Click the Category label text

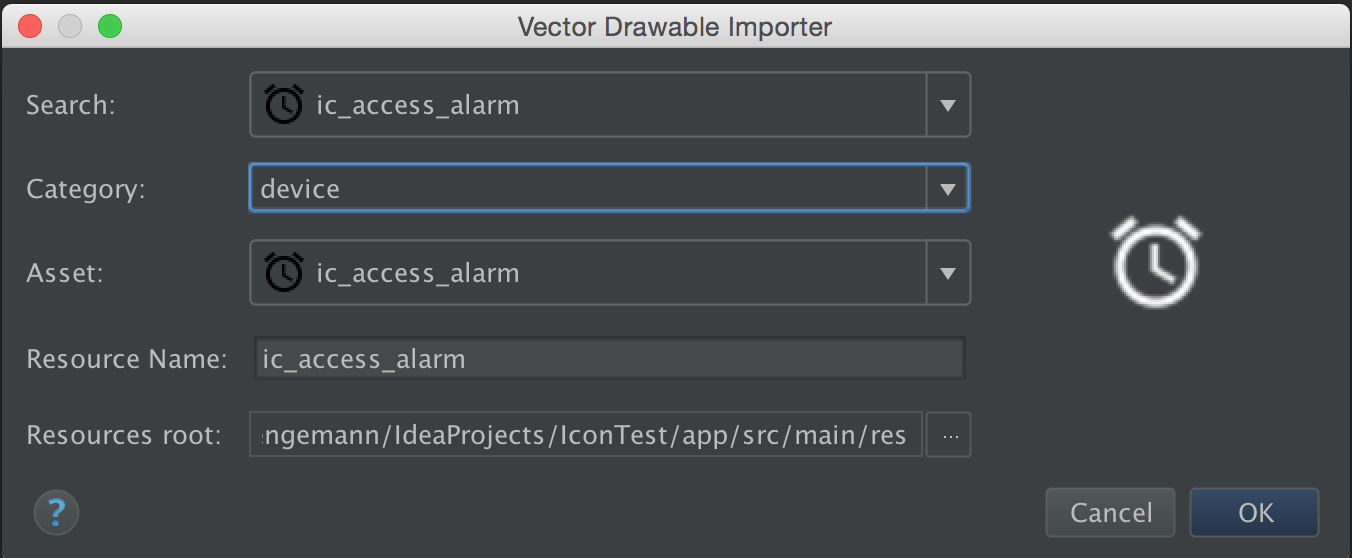[86, 189]
